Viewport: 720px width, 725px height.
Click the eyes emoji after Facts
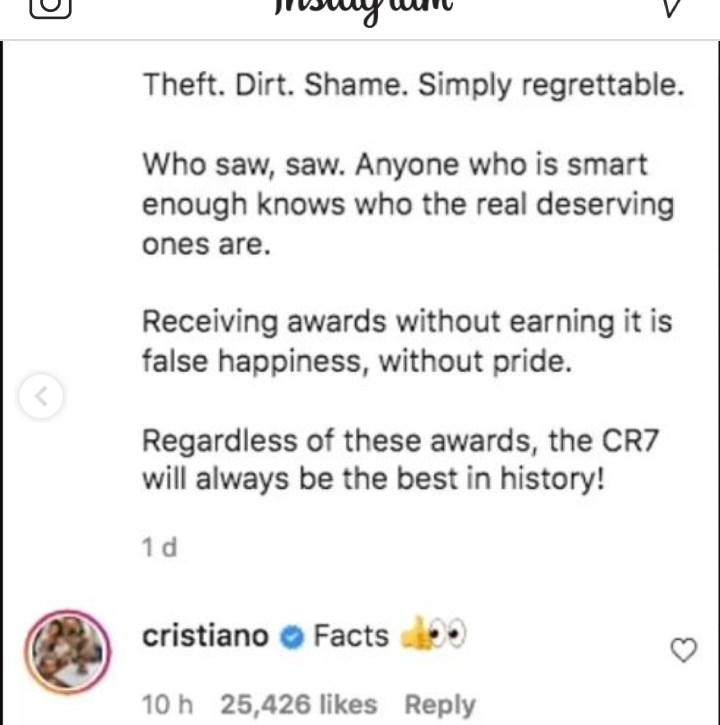pos(448,634)
